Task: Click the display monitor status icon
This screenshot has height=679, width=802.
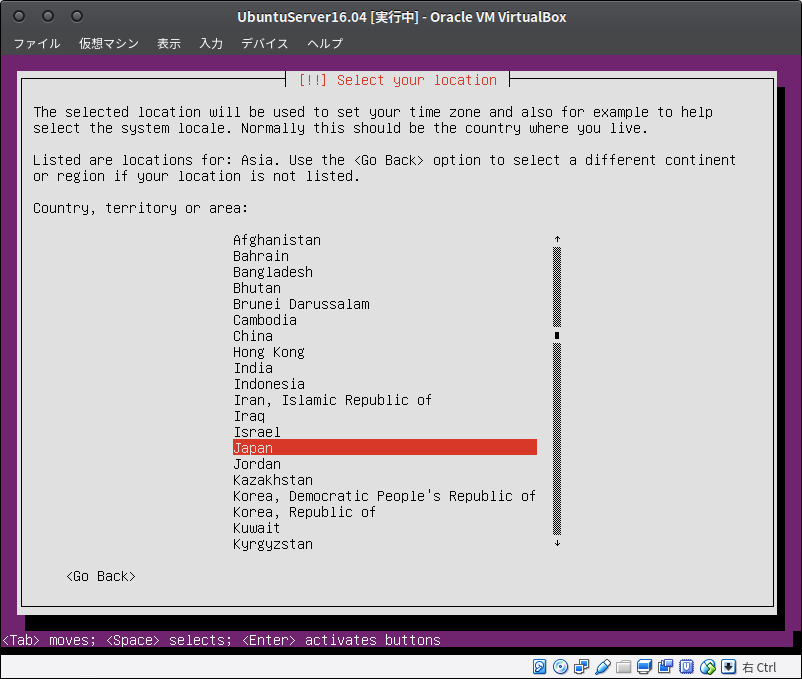Action: click(644, 667)
